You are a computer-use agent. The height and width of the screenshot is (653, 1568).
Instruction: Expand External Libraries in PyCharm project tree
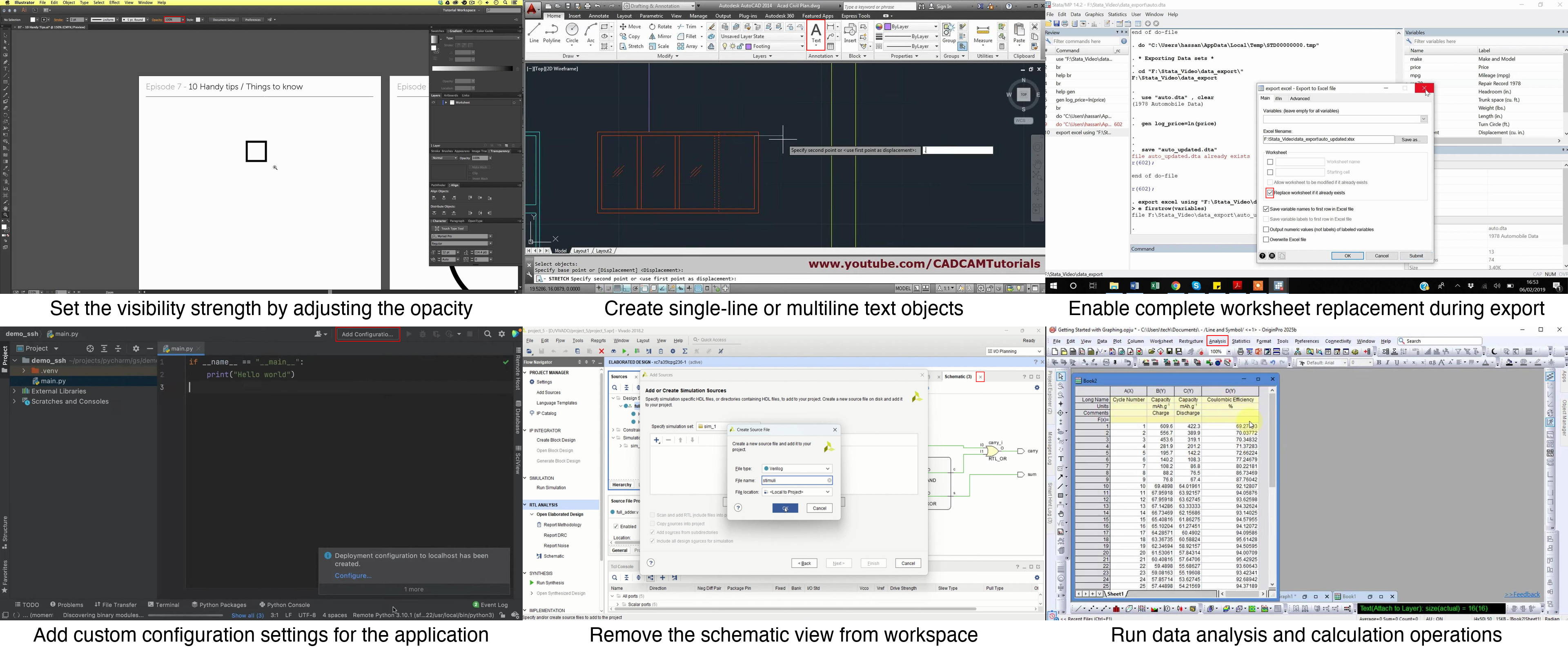click(15, 391)
